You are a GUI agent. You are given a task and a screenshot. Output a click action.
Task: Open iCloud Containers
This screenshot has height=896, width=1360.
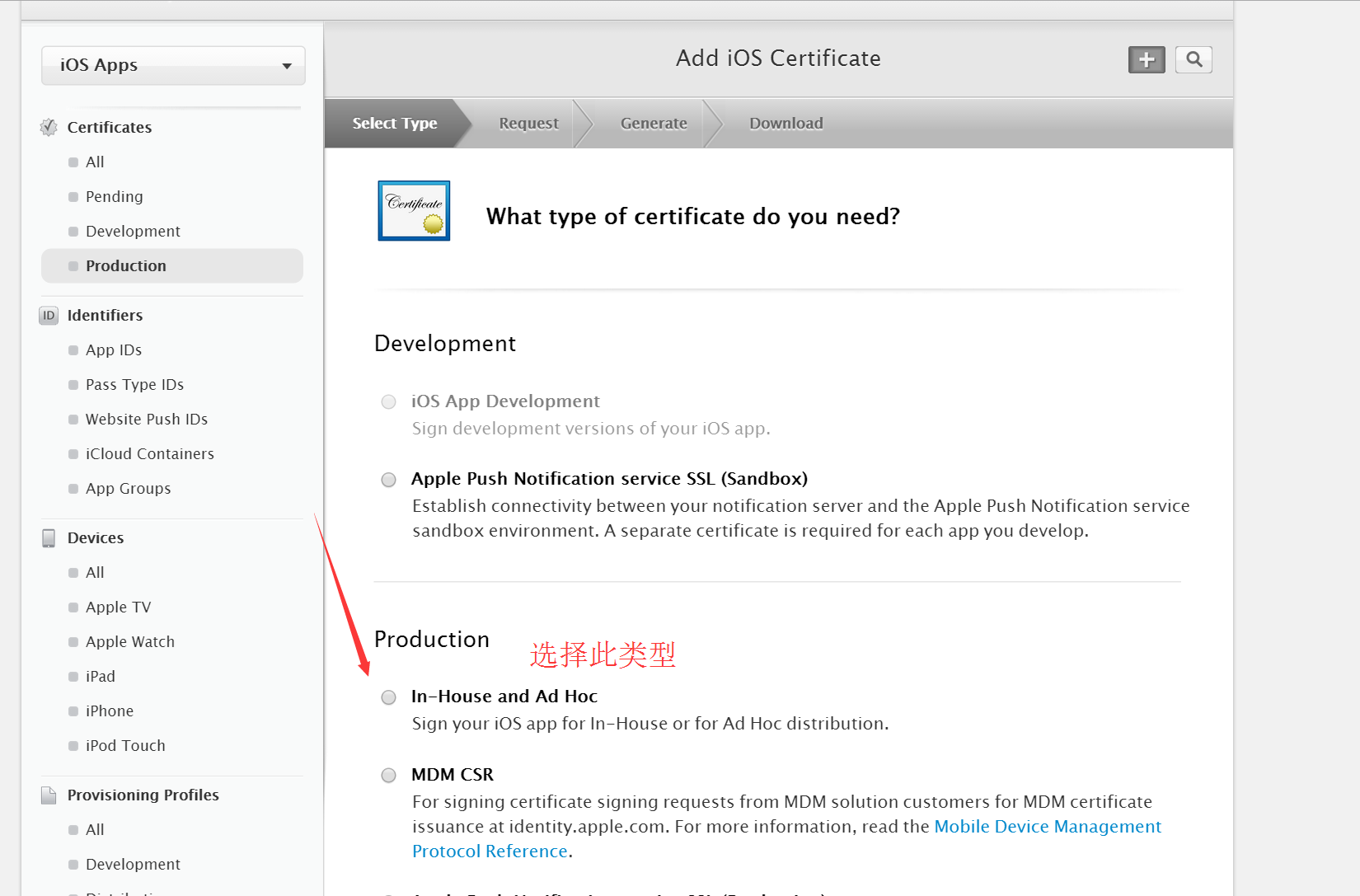150,454
